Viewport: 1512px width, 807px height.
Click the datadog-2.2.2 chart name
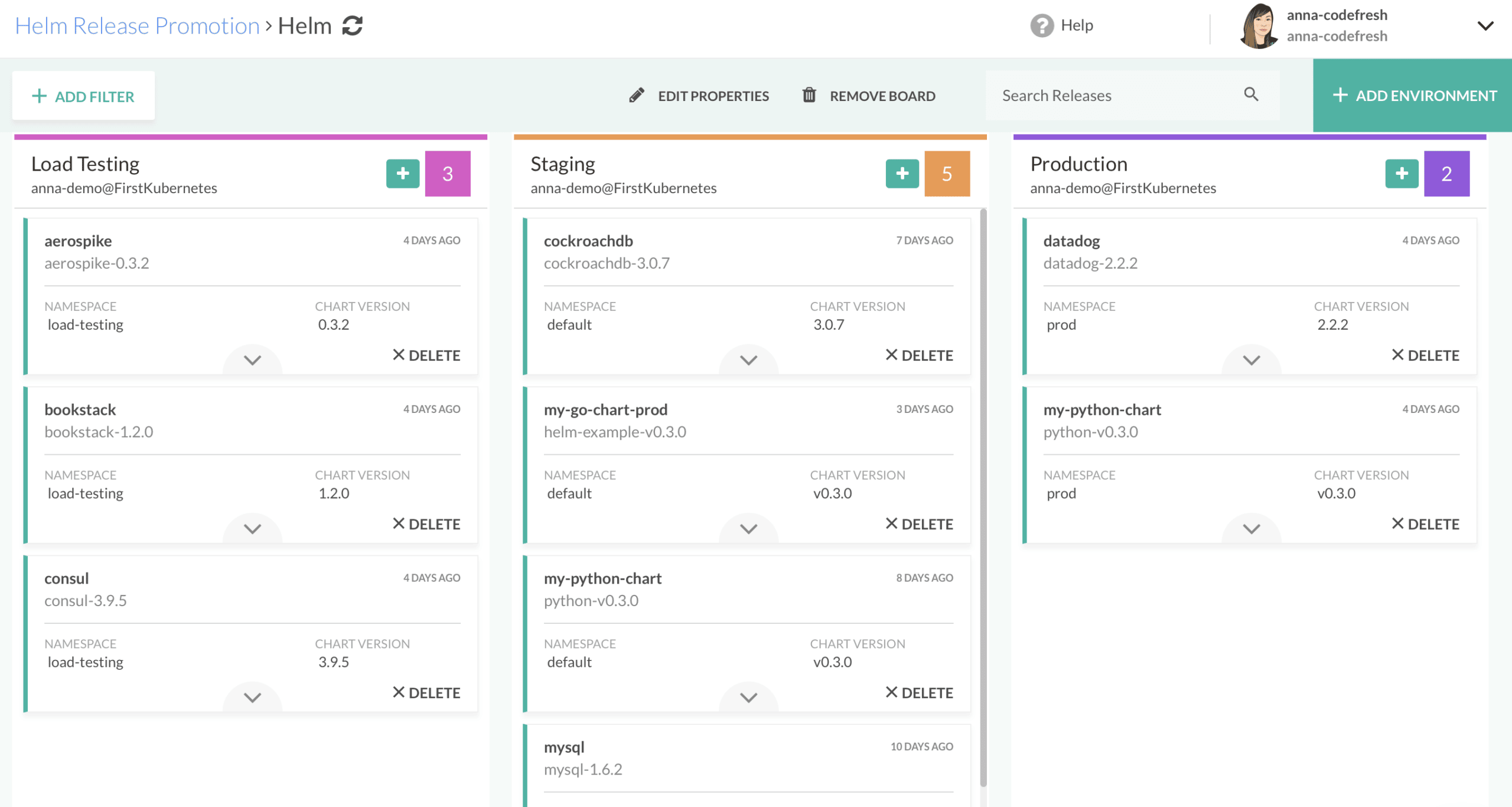click(x=1090, y=263)
